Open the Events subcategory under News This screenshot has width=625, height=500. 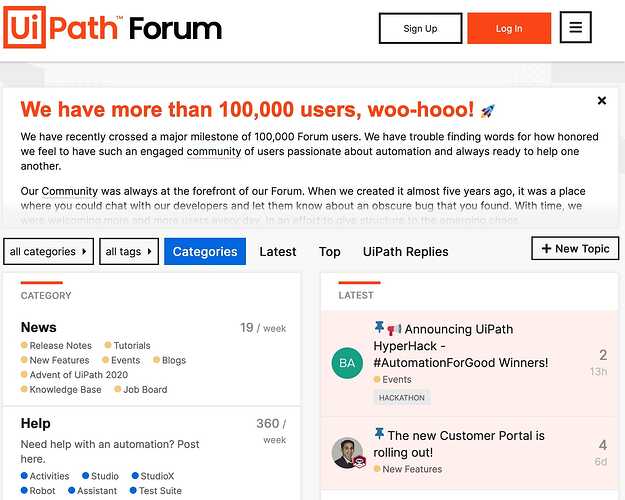coord(121,360)
